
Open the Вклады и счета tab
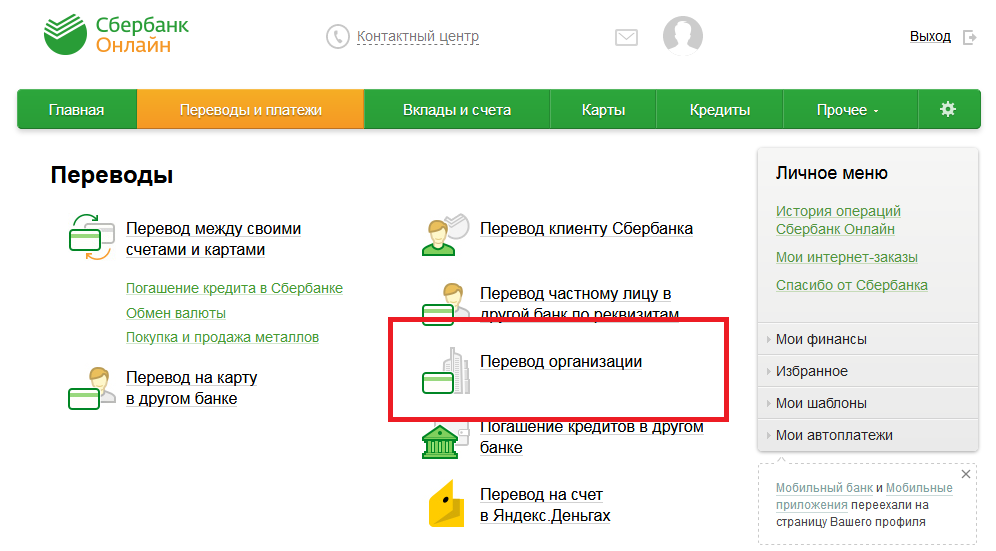tap(457, 109)
